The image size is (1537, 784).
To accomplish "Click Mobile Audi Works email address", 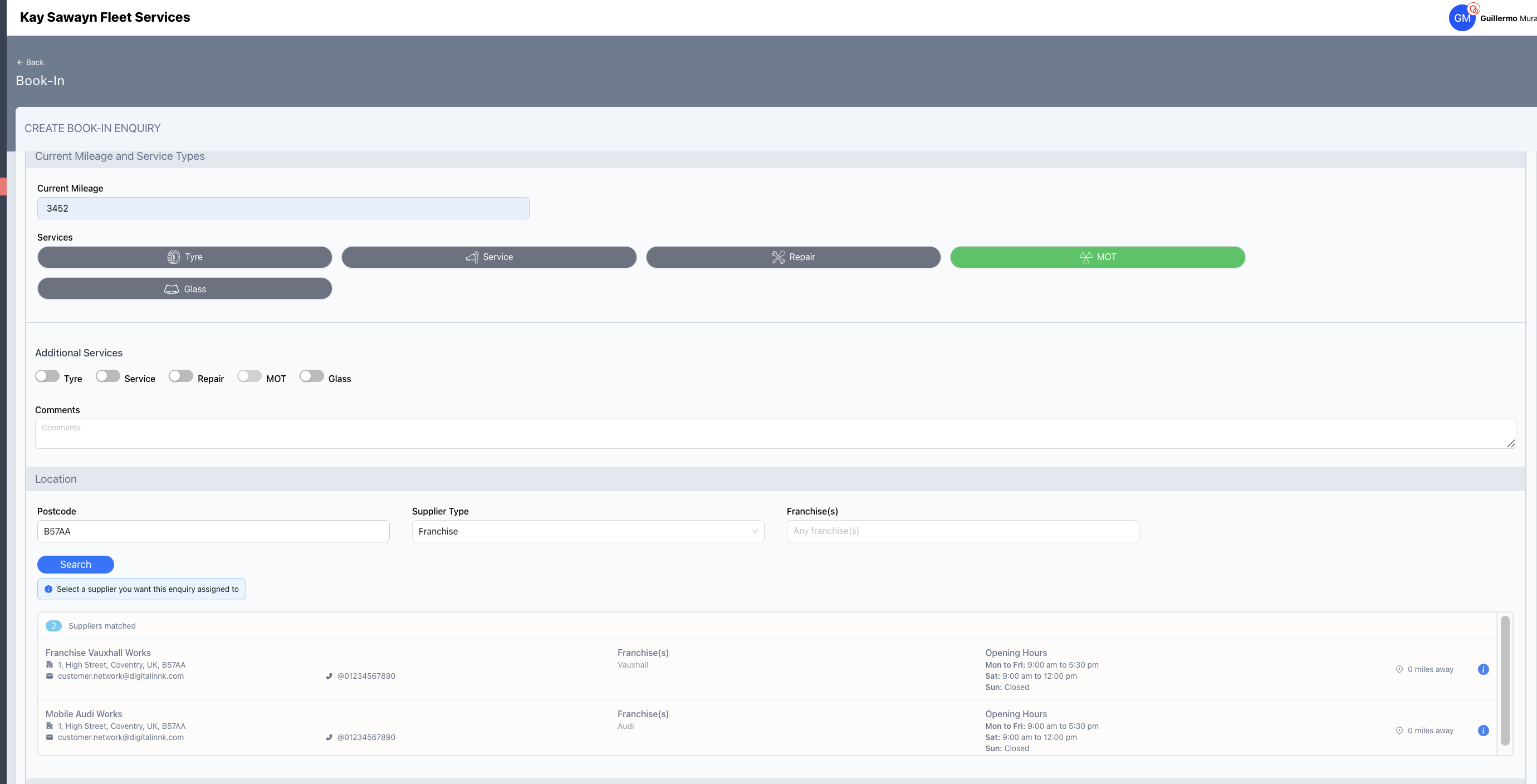I will click(120, 737).
